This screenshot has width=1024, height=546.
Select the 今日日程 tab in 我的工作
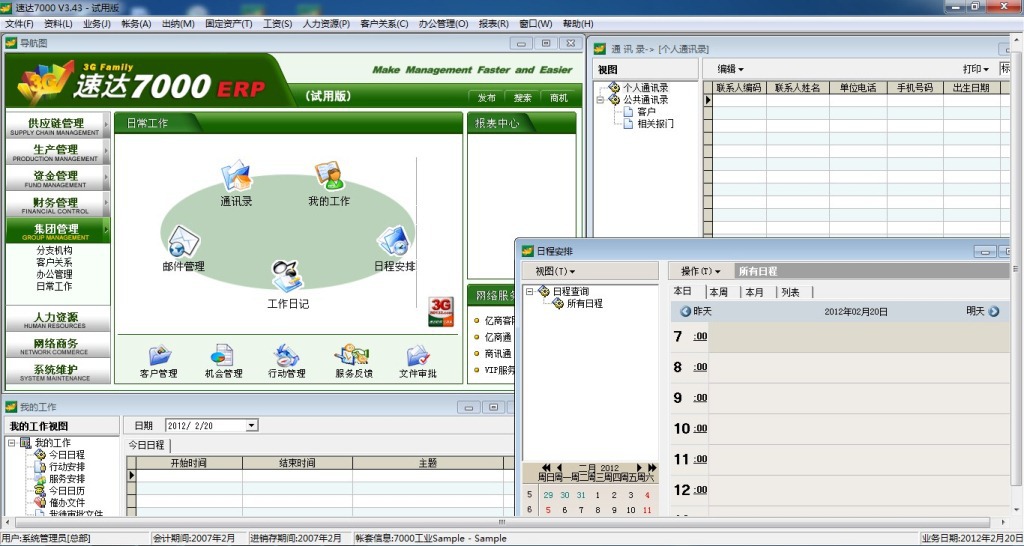click(x=146, y=445)
